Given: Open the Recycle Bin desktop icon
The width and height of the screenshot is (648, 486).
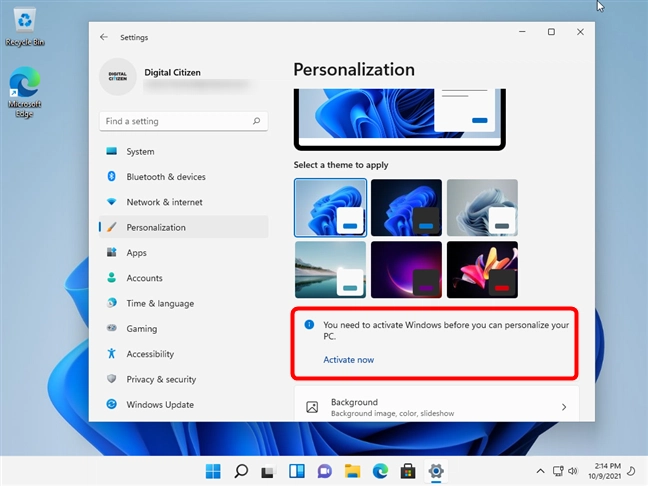Looking at the screenshot, I should point(25,27).
